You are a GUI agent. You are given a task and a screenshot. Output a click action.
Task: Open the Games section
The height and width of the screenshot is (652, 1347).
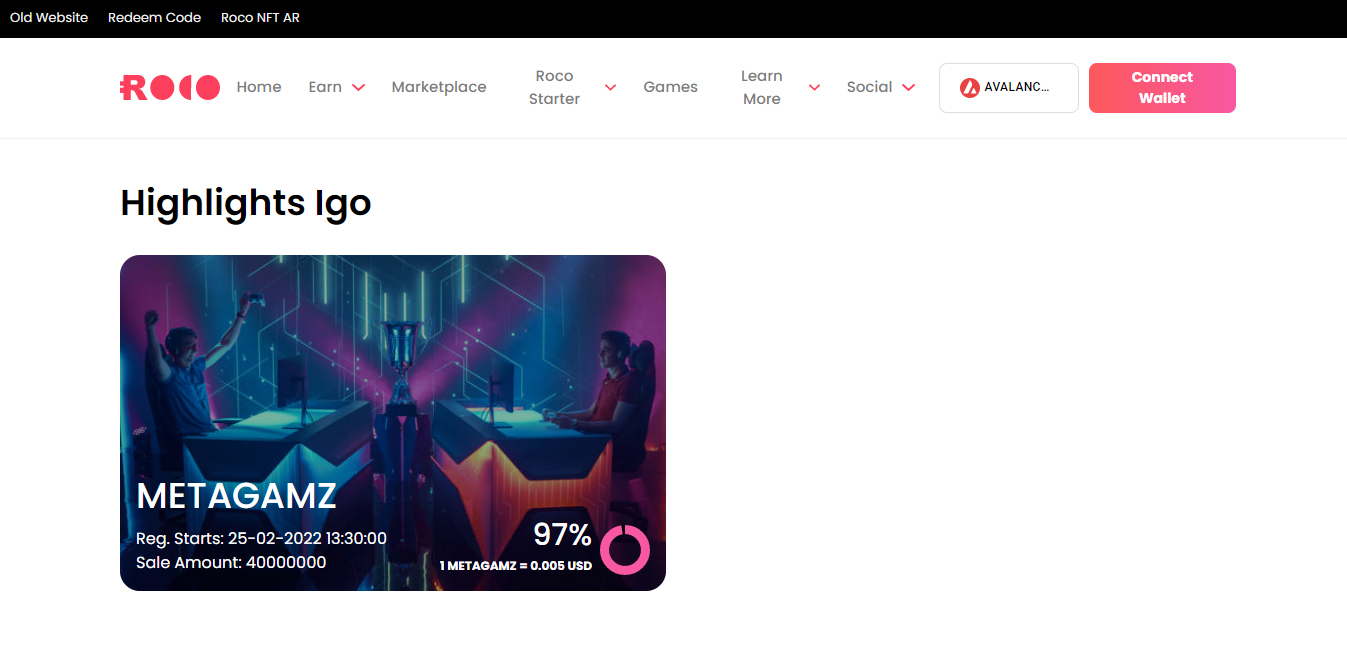click(670, 87)
